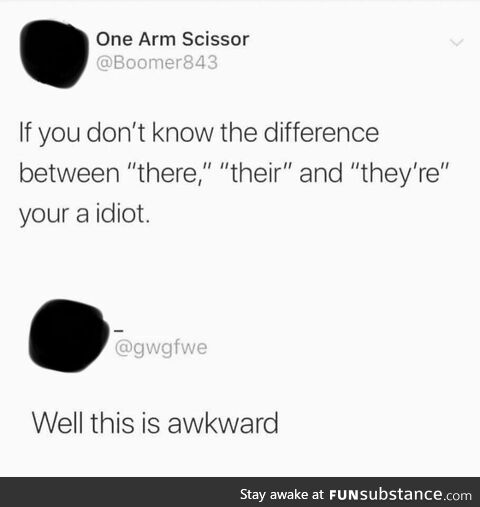Click the word "idiot." ending the tweet
Image resolution: width=480 pixels, height=507 pixels.
pos(123,214)
